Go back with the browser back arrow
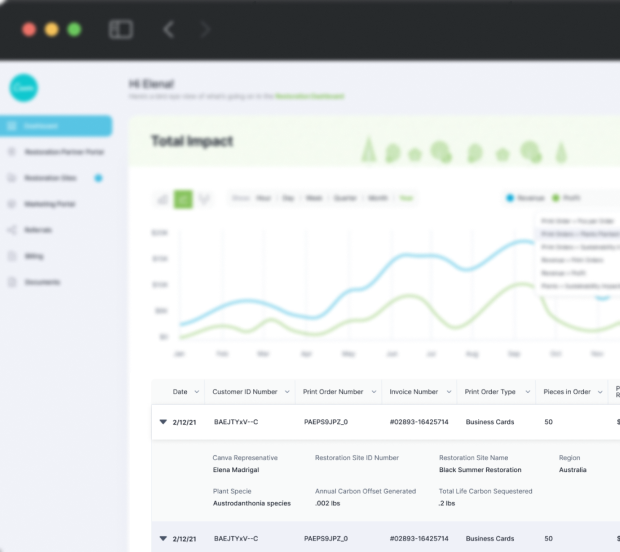620x552 pixels. pos(168,29)
